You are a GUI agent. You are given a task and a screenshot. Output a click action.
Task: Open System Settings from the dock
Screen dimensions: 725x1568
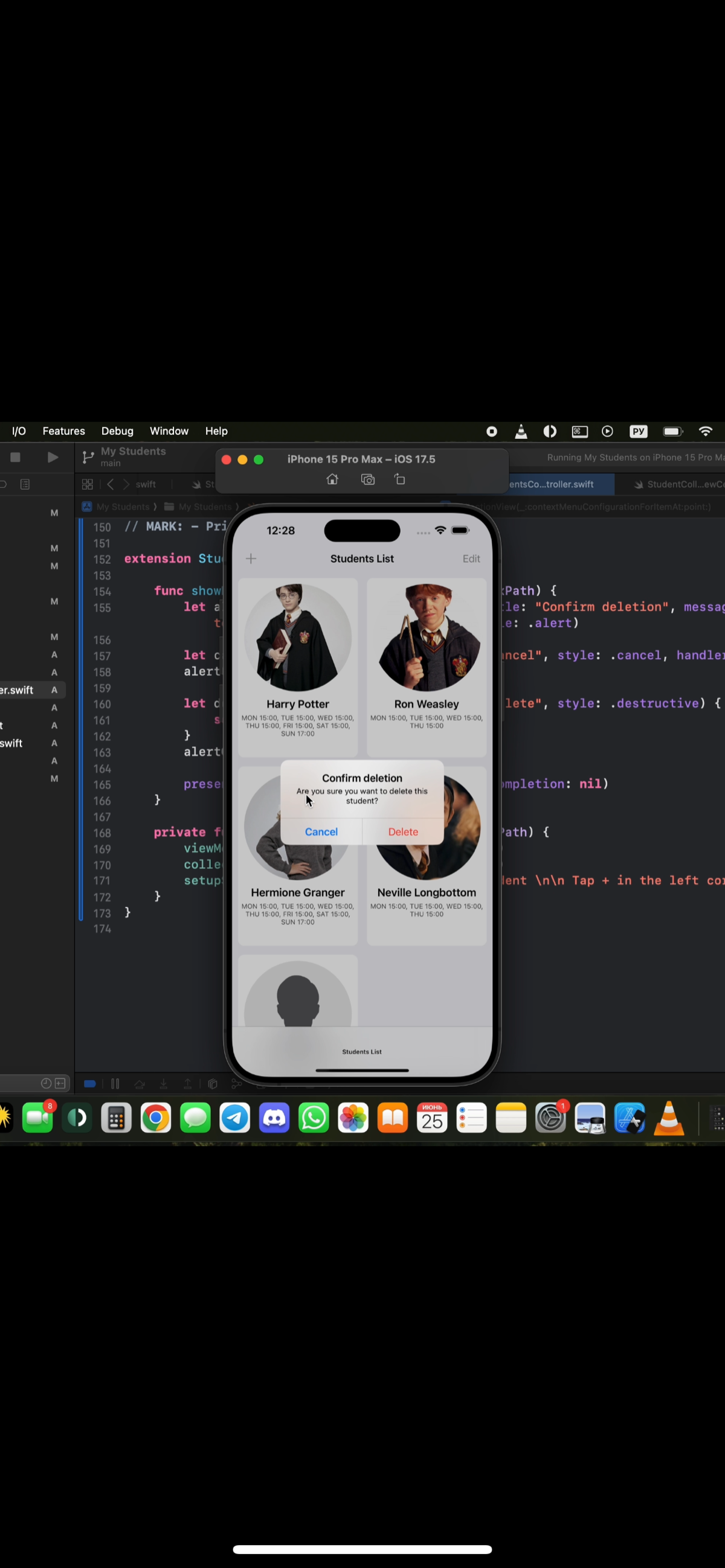pos(551,1118)
